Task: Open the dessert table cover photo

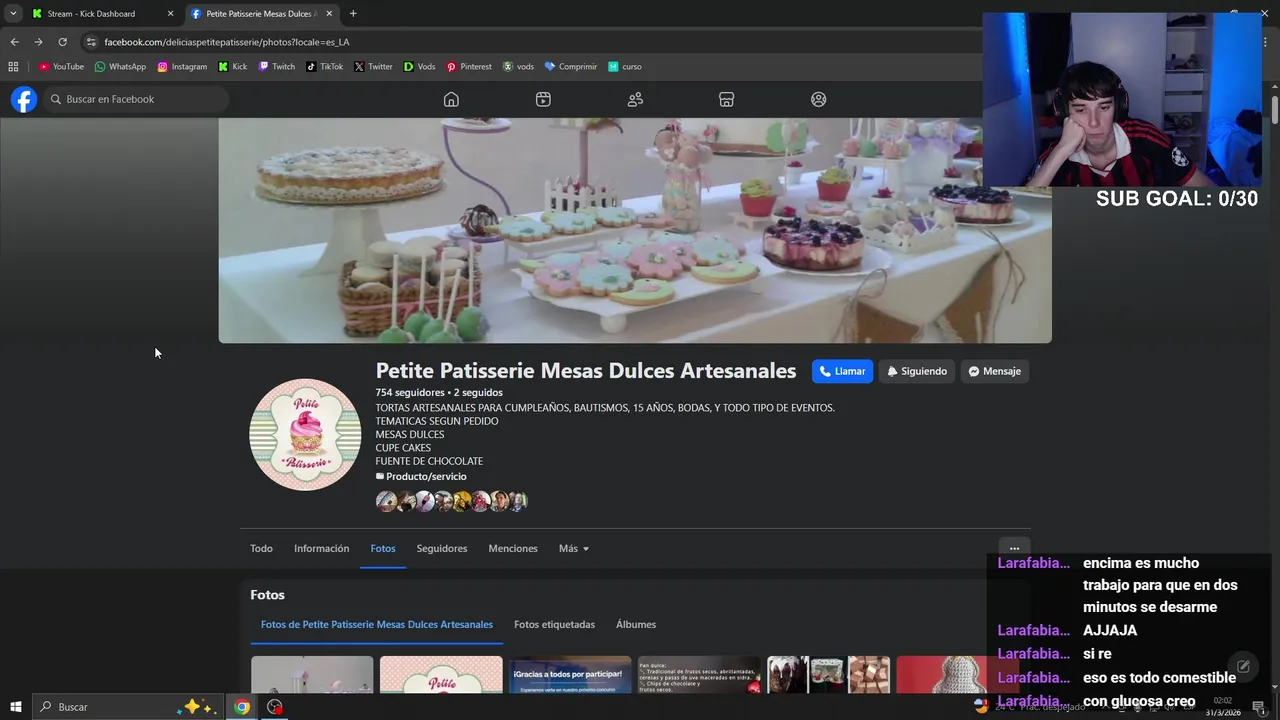Action: pos(635,230)
